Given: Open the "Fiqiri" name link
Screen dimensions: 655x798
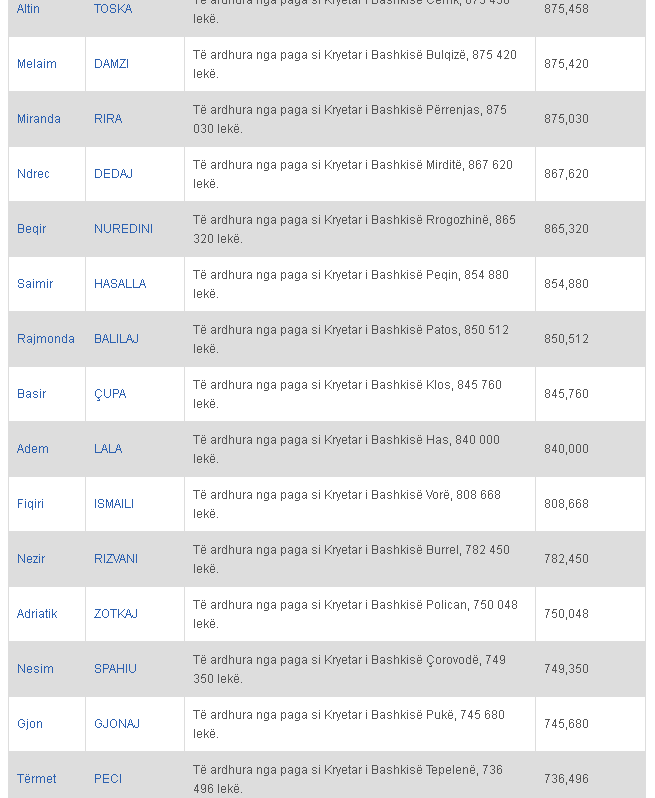Looking at the screenshot, I should [x=30, y=504].
